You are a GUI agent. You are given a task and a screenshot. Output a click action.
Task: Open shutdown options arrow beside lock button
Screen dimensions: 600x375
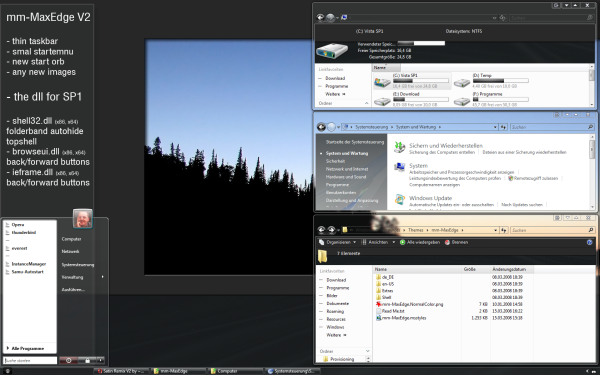(100, 360)
